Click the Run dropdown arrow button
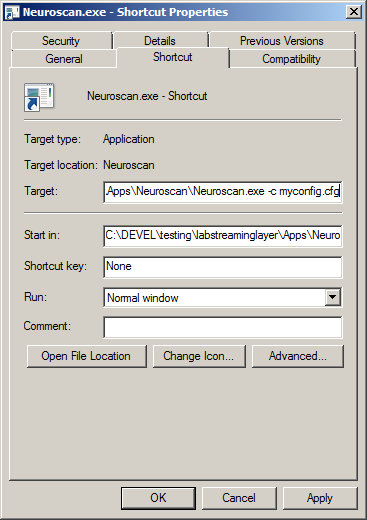 pos(333,297)
